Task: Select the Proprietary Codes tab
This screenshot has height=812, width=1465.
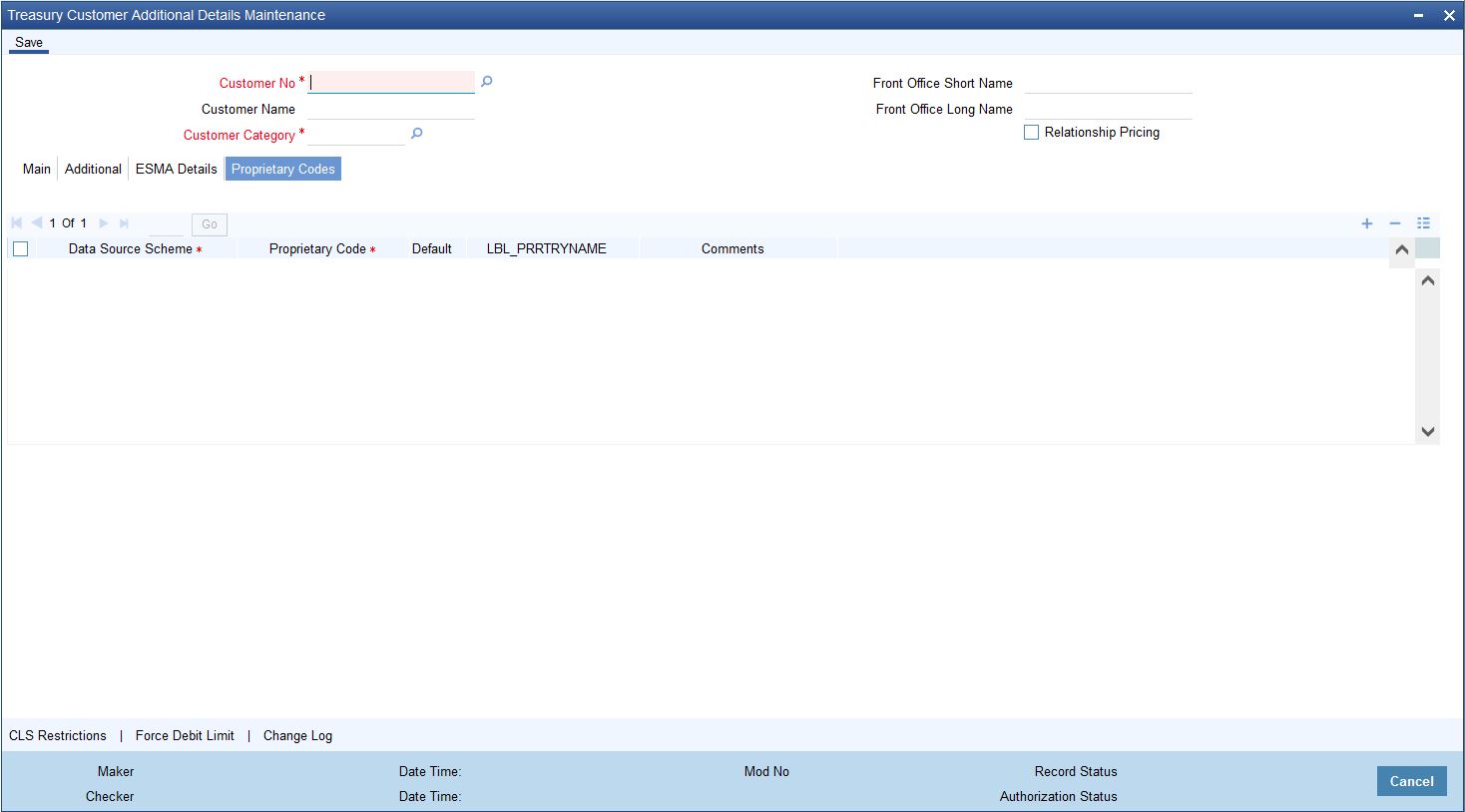Action: click(283, 169)
